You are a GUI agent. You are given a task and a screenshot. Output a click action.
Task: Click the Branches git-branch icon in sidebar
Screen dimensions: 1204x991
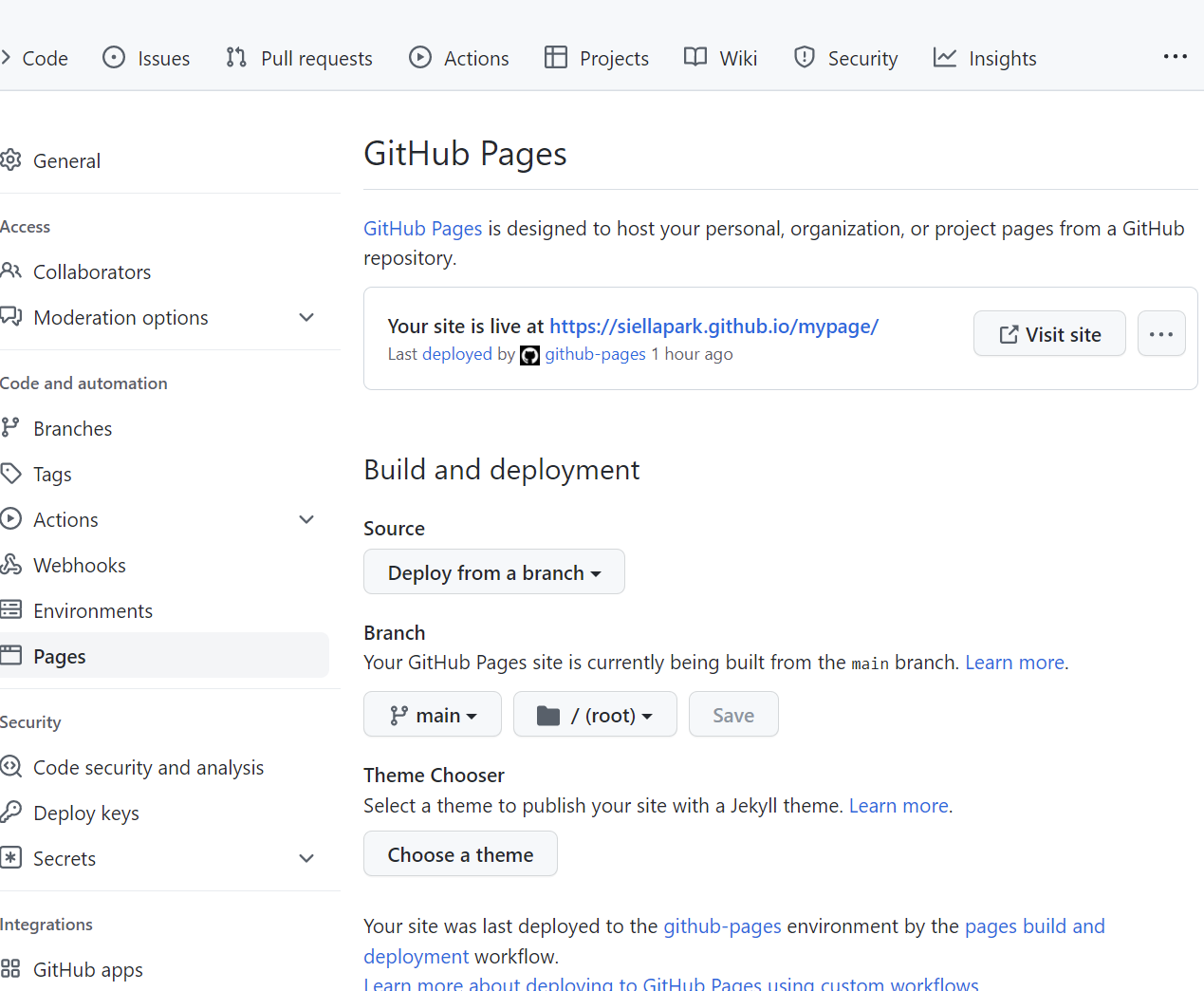(10, 427)
